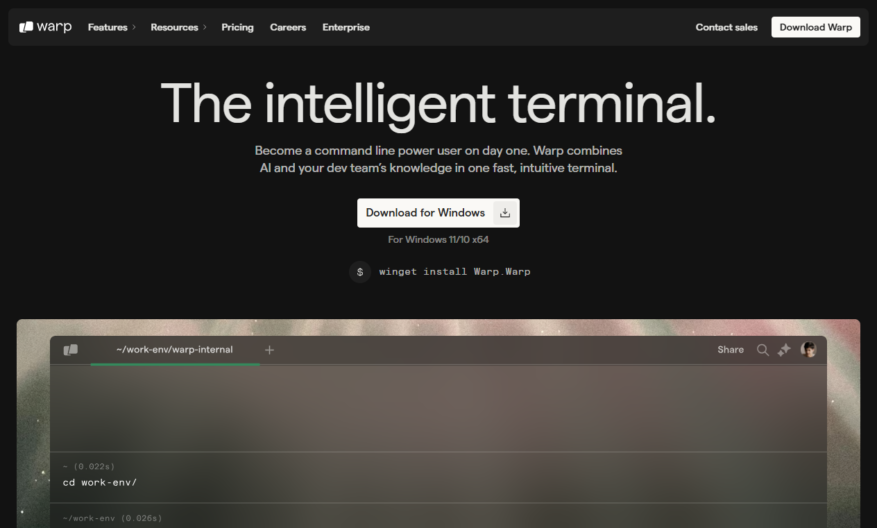Open the Enterprise page
Viewport: 877px width, 528px height.
346,27
